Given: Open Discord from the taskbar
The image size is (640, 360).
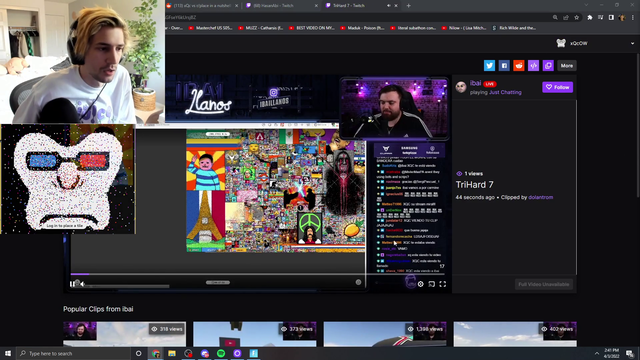Looking at the screenshot, I should (204, 353).
